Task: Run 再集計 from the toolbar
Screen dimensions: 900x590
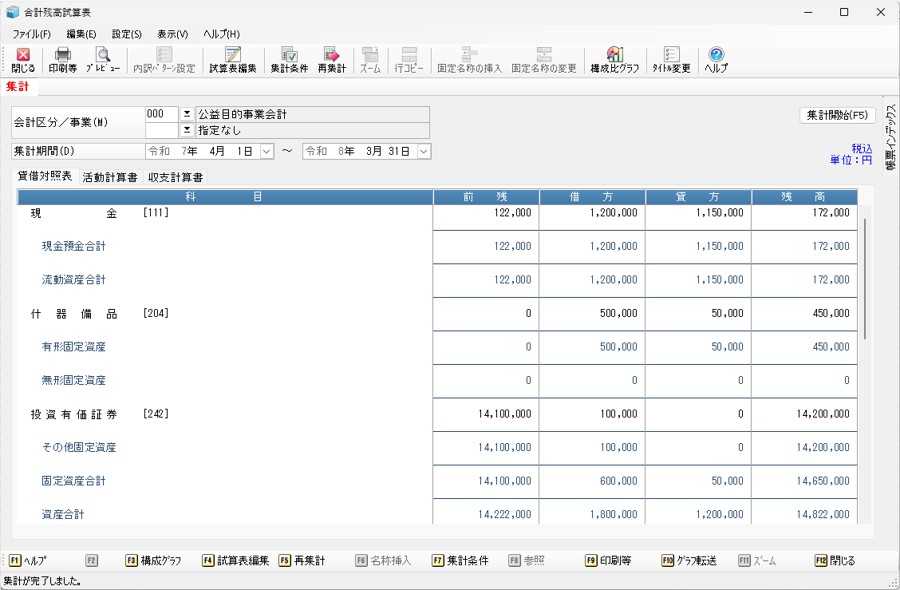Action: [x=331, y=60]
